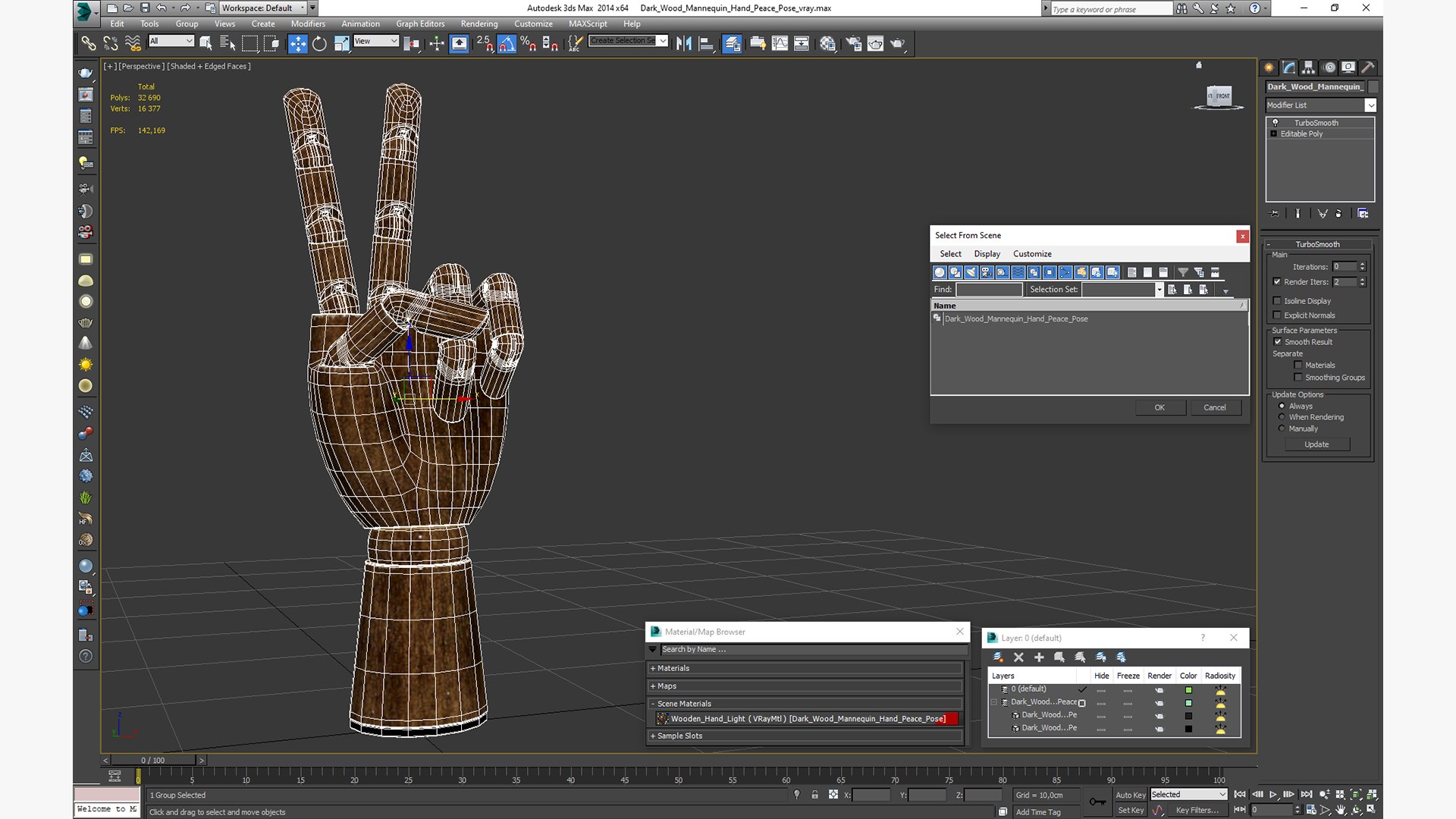Check Separate by Smoothing Groups checkbox
Image resolution: width=1456 pixels, height=819 pixels.
coord(1298,378)
